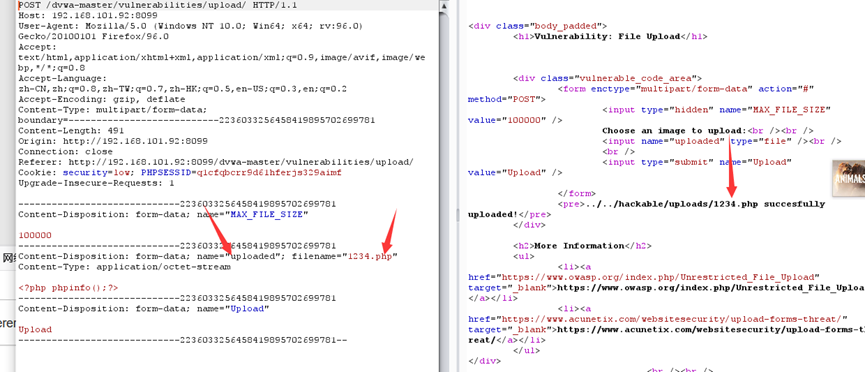This screenshot has width=865, height=372.
Task: Click enctype="multipart/form-data" in the response form tag
Action: 671,89
